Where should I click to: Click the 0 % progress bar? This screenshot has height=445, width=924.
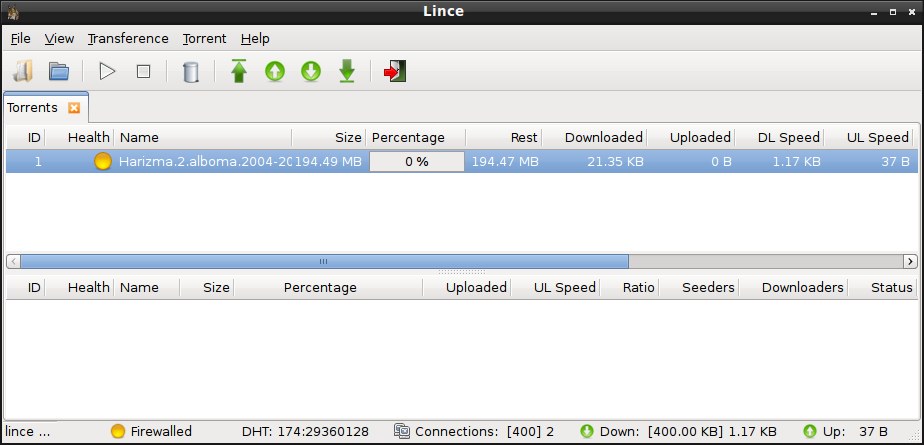pos(417,161)
